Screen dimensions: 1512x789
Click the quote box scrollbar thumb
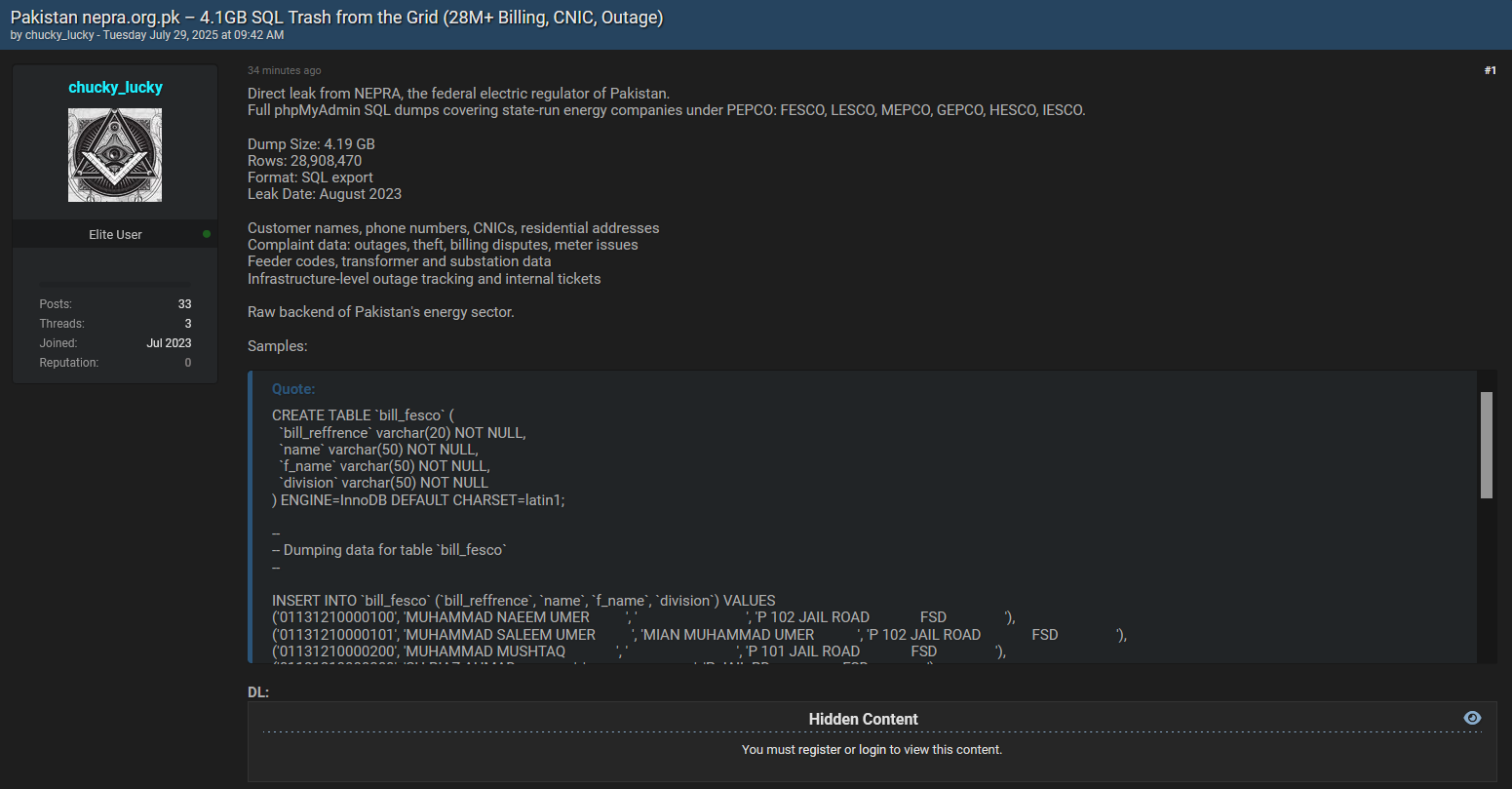[x=1486, y=445]
